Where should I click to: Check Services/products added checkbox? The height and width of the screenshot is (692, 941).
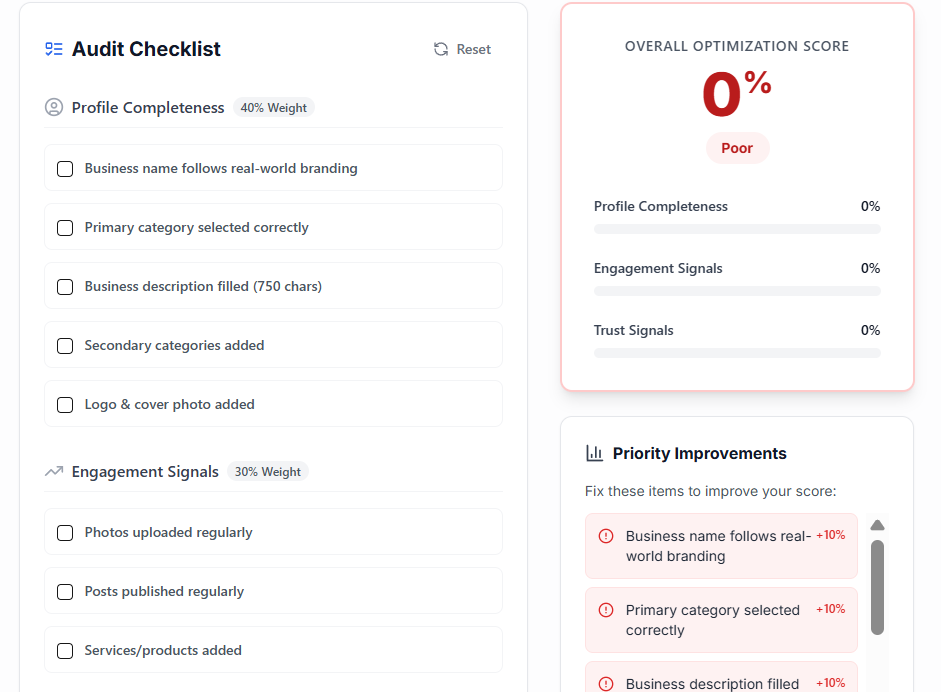point(65,650)
